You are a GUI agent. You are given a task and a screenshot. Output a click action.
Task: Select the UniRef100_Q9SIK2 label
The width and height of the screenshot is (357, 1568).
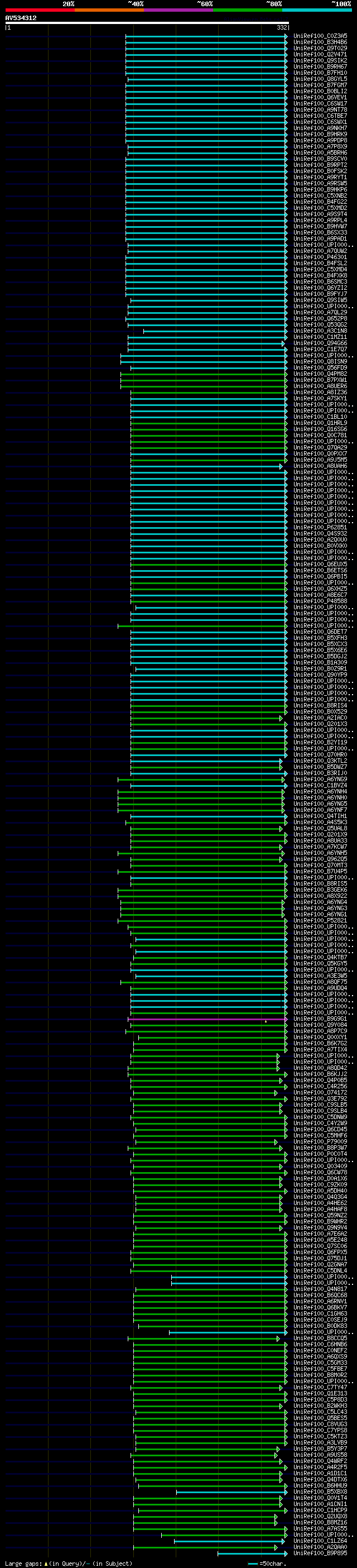[x=321, y=60]
